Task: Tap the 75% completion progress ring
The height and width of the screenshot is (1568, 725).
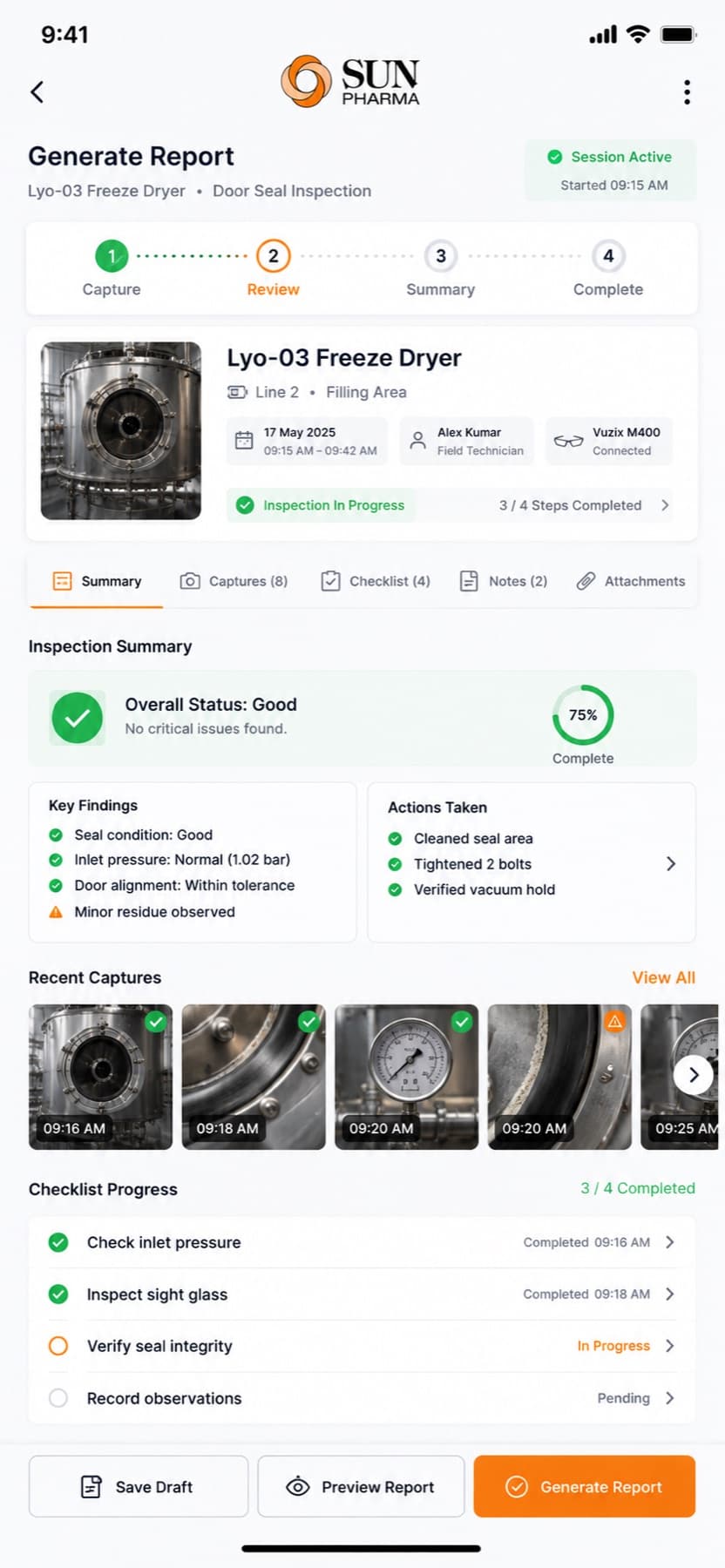Action: pos(583,715)
